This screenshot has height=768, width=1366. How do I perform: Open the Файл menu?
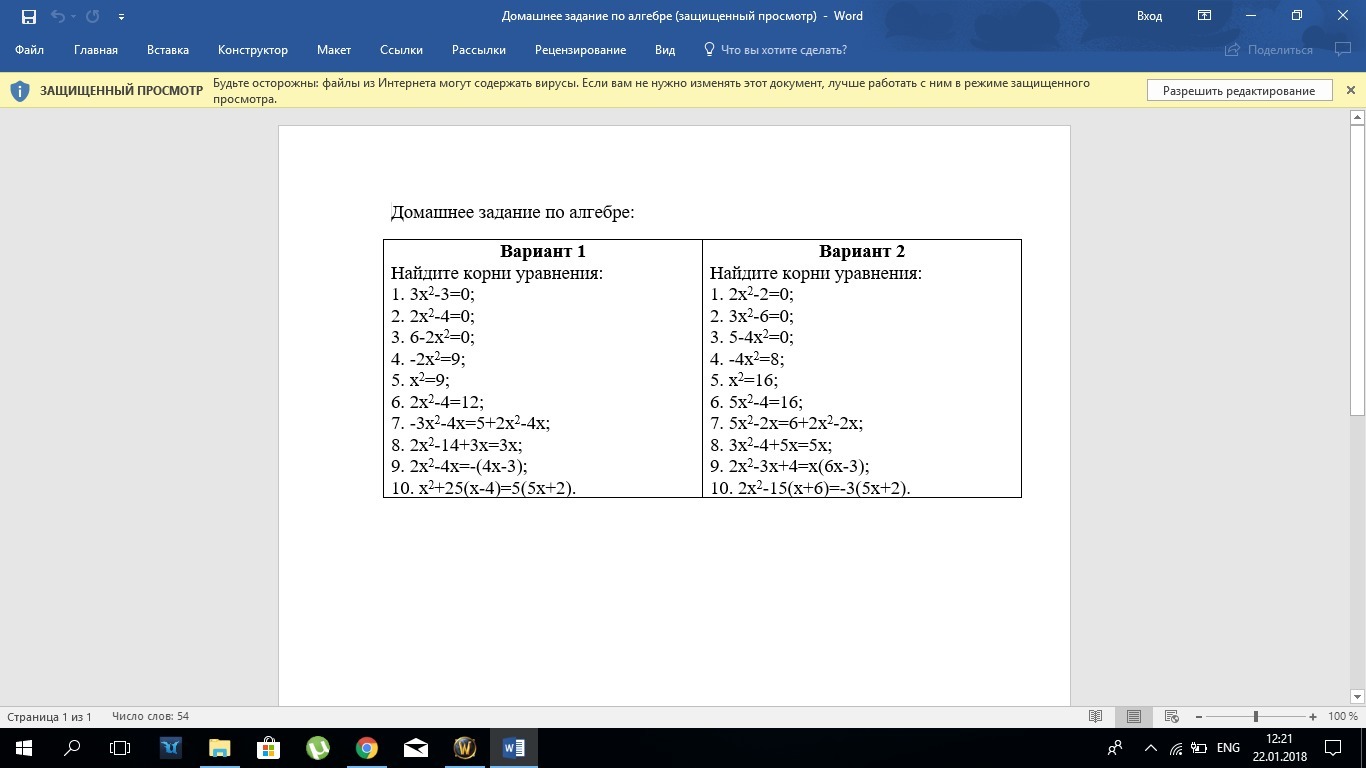[29, 50]
